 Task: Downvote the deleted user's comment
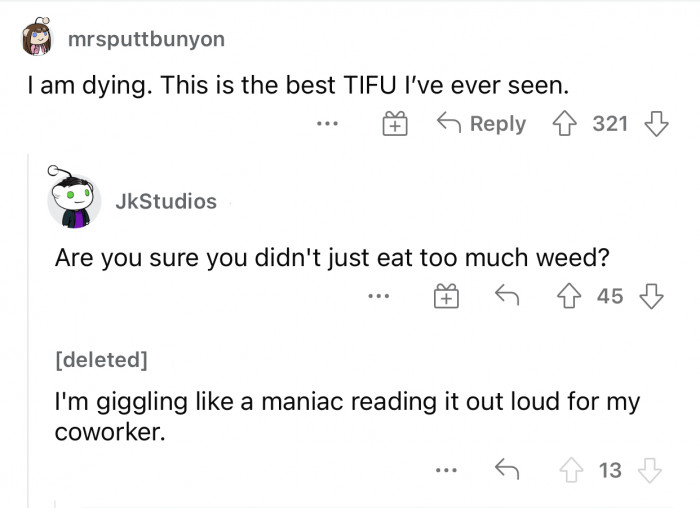(x=651, y=468)
